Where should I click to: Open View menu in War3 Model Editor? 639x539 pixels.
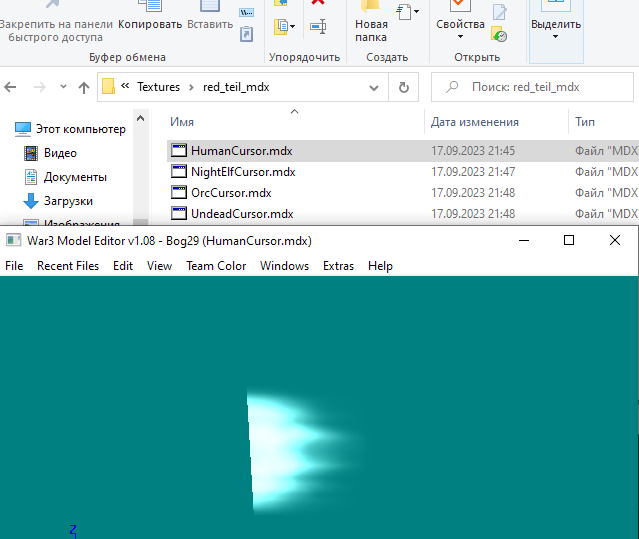click(x=159, y=266)
